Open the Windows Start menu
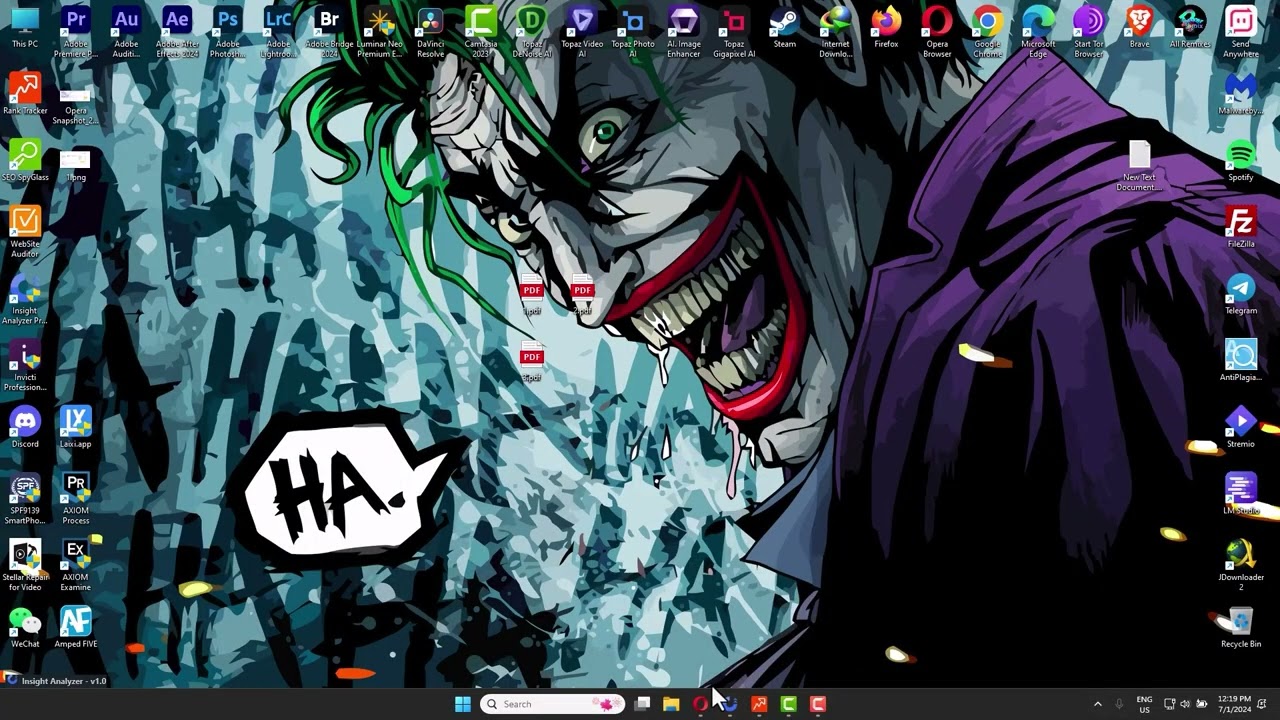Viewport: 1280px width, 720px height. (463, 704)
